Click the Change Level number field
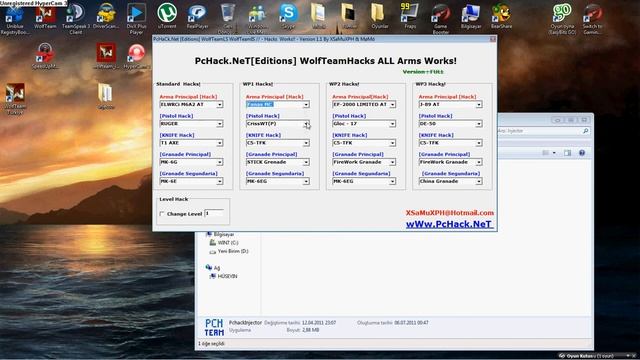640x360 pixels. pos(214,213)
